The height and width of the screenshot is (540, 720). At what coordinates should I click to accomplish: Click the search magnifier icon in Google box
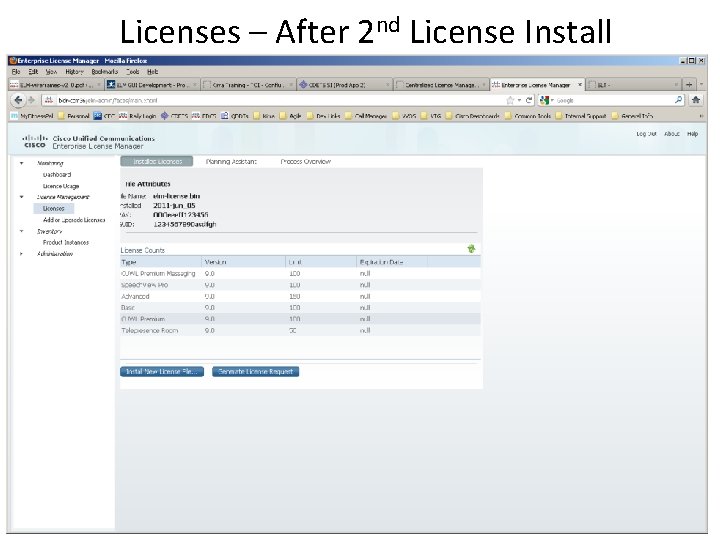click(678, 100)
